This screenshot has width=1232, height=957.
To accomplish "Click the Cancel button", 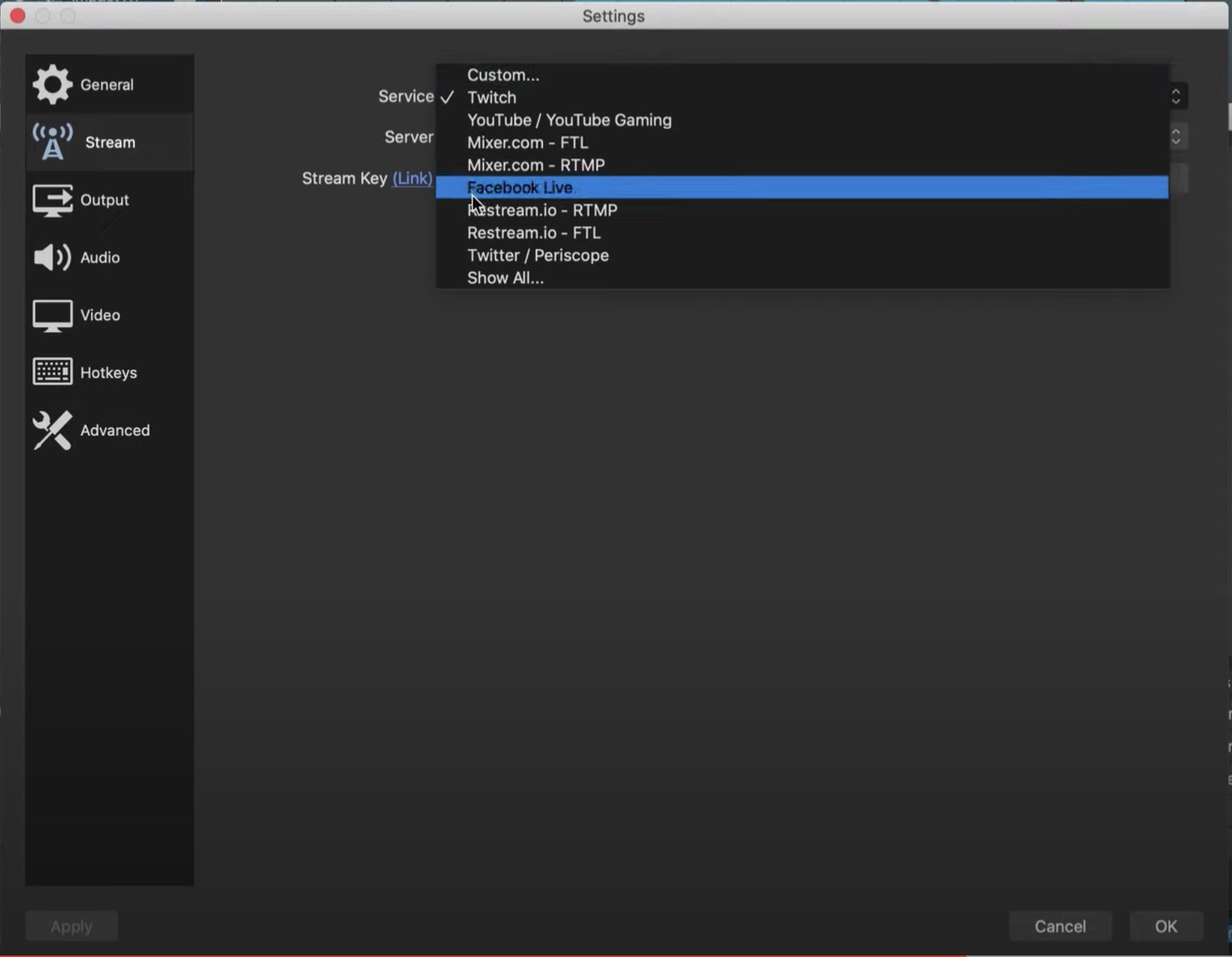I will (1060, 926).
